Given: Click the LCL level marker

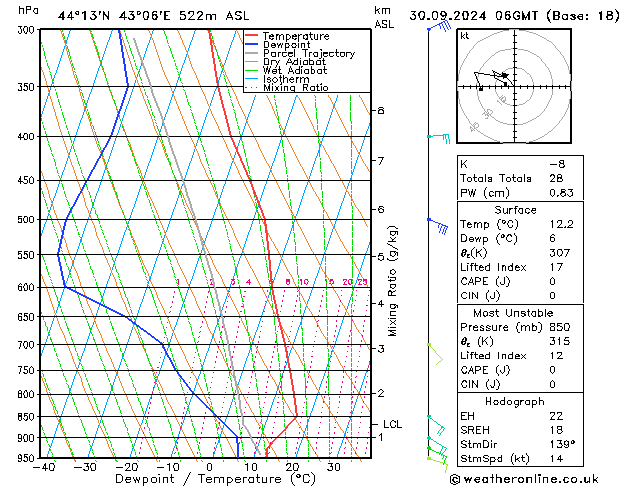Looking at the screenshot, I should click(392, 424).
